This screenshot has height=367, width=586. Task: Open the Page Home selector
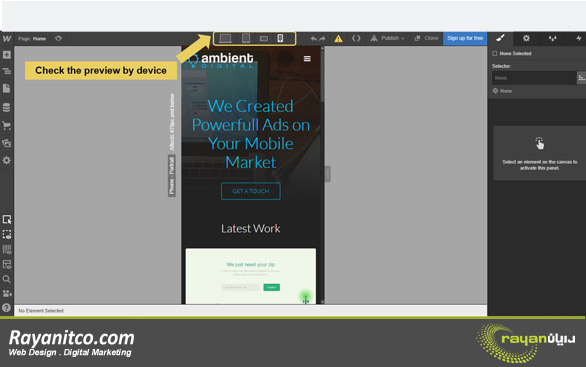tap(32, 38)
